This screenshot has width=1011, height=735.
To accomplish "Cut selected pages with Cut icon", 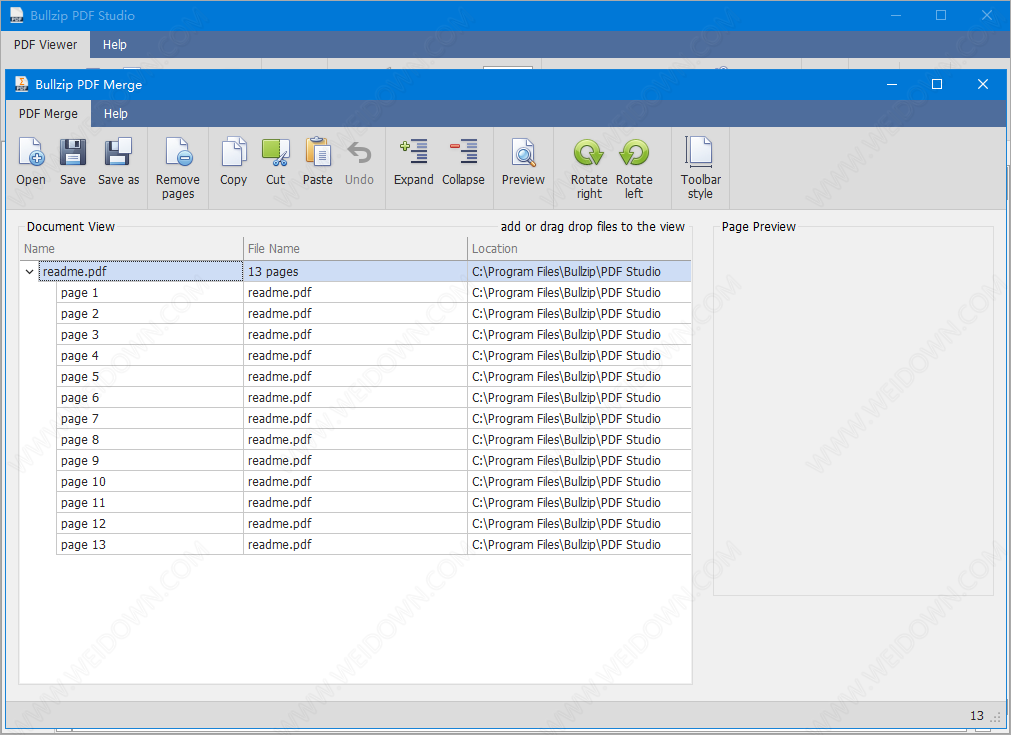I will 275,153.
